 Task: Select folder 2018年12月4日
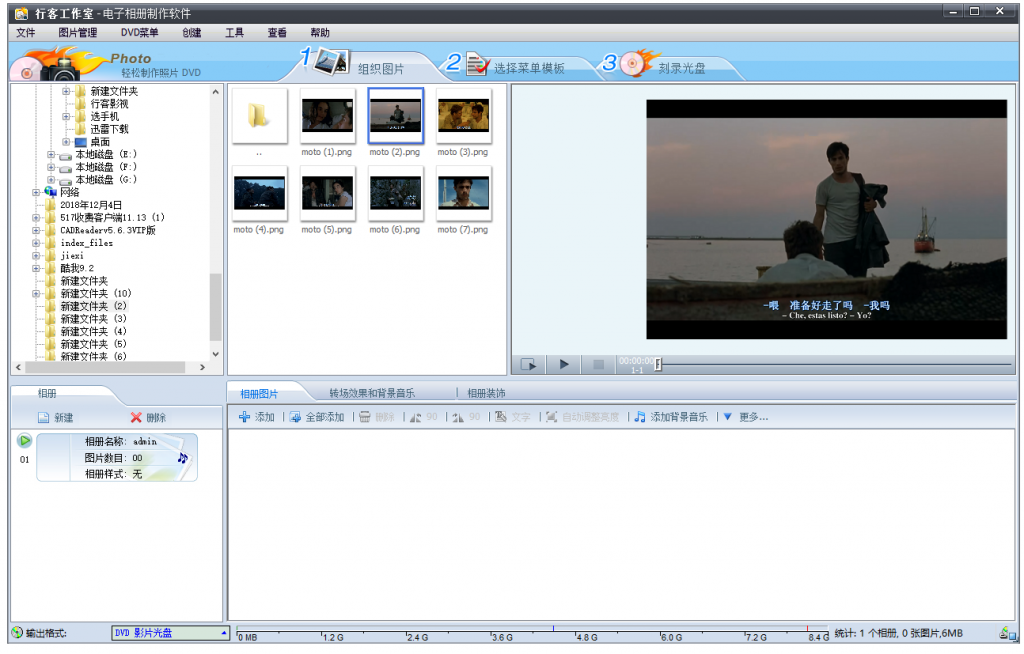pyautogui.click(x=91, y=205)
